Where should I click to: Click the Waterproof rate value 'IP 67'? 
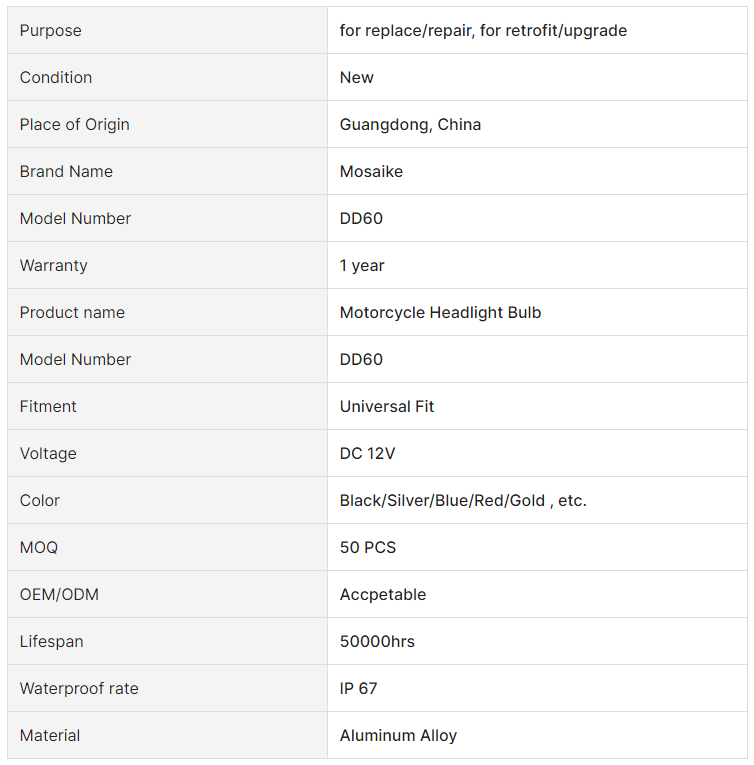click(x=359, y=688)
